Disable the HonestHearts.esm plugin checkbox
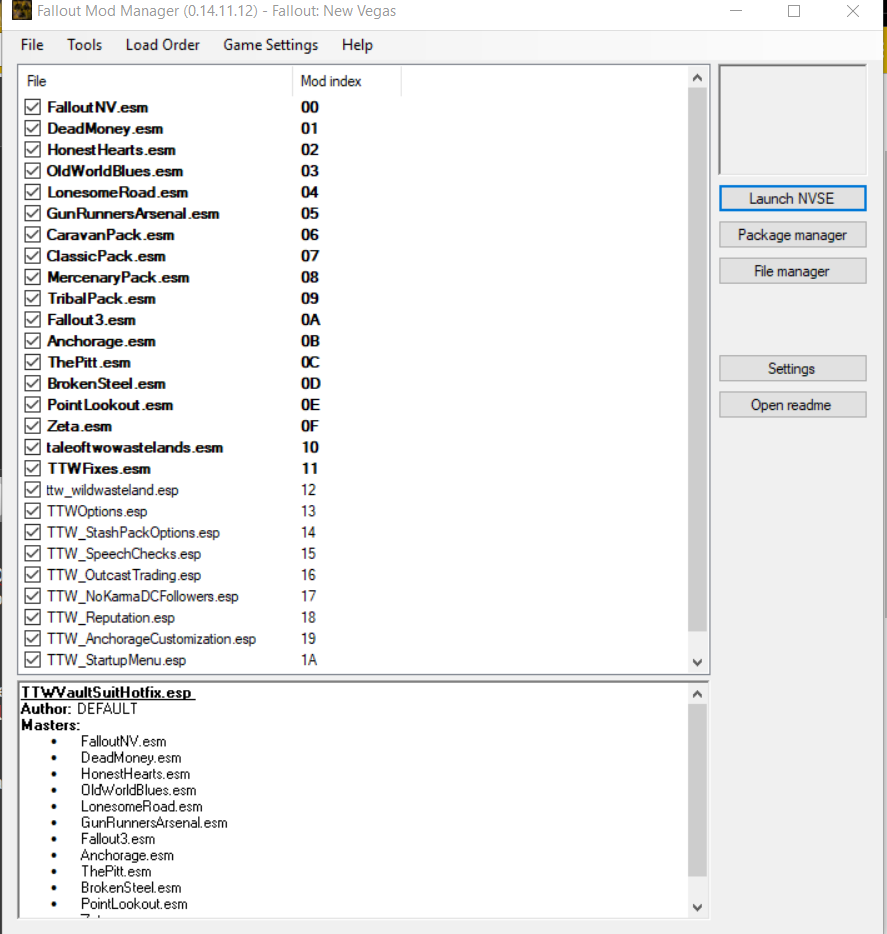The height and width of the screenshot is (934, 887). (33, 150)
